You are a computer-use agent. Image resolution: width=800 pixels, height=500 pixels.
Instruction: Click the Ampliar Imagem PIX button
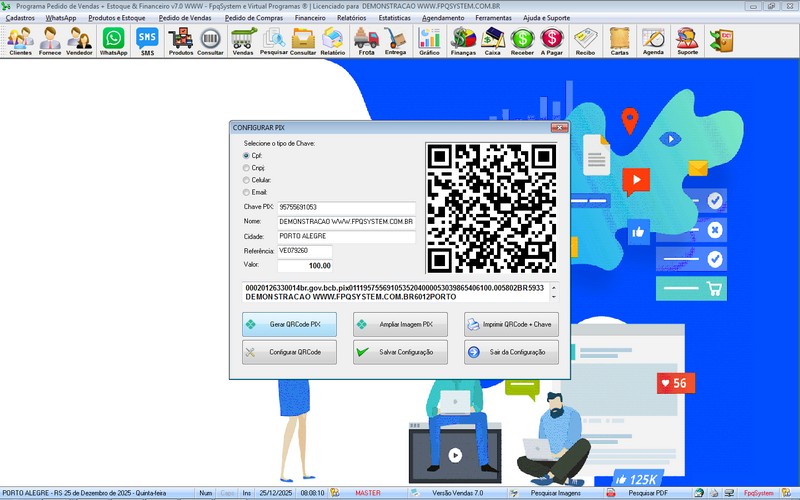coord(400,324)
